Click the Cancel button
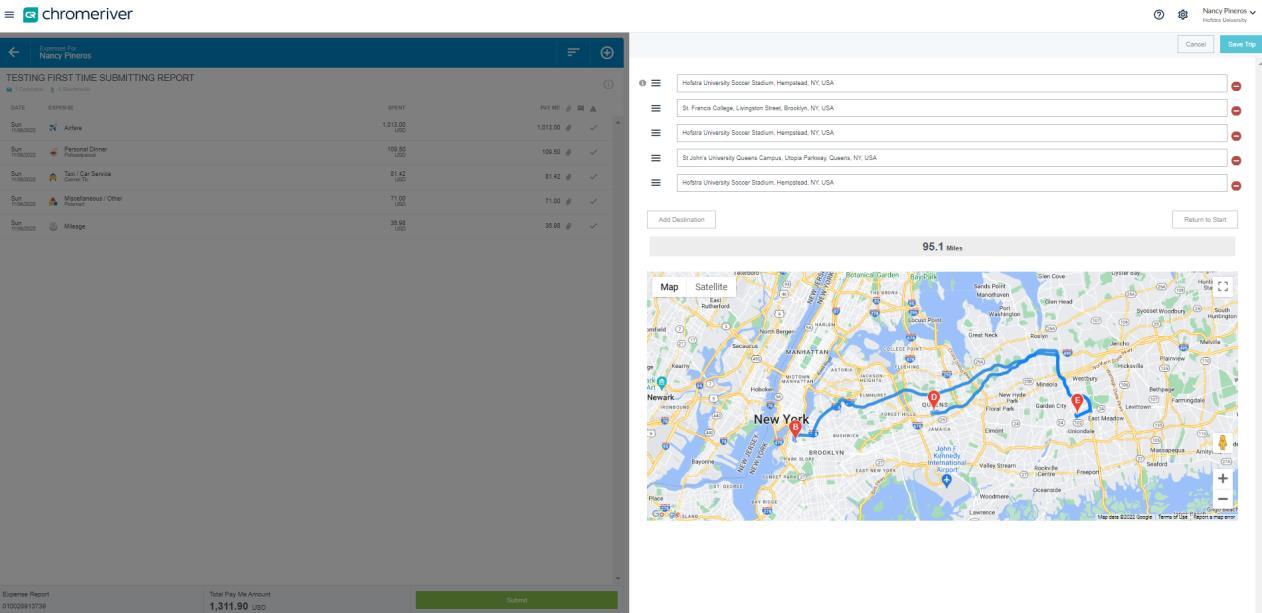Screen dimensions: 1262x613 point(1196,45)
